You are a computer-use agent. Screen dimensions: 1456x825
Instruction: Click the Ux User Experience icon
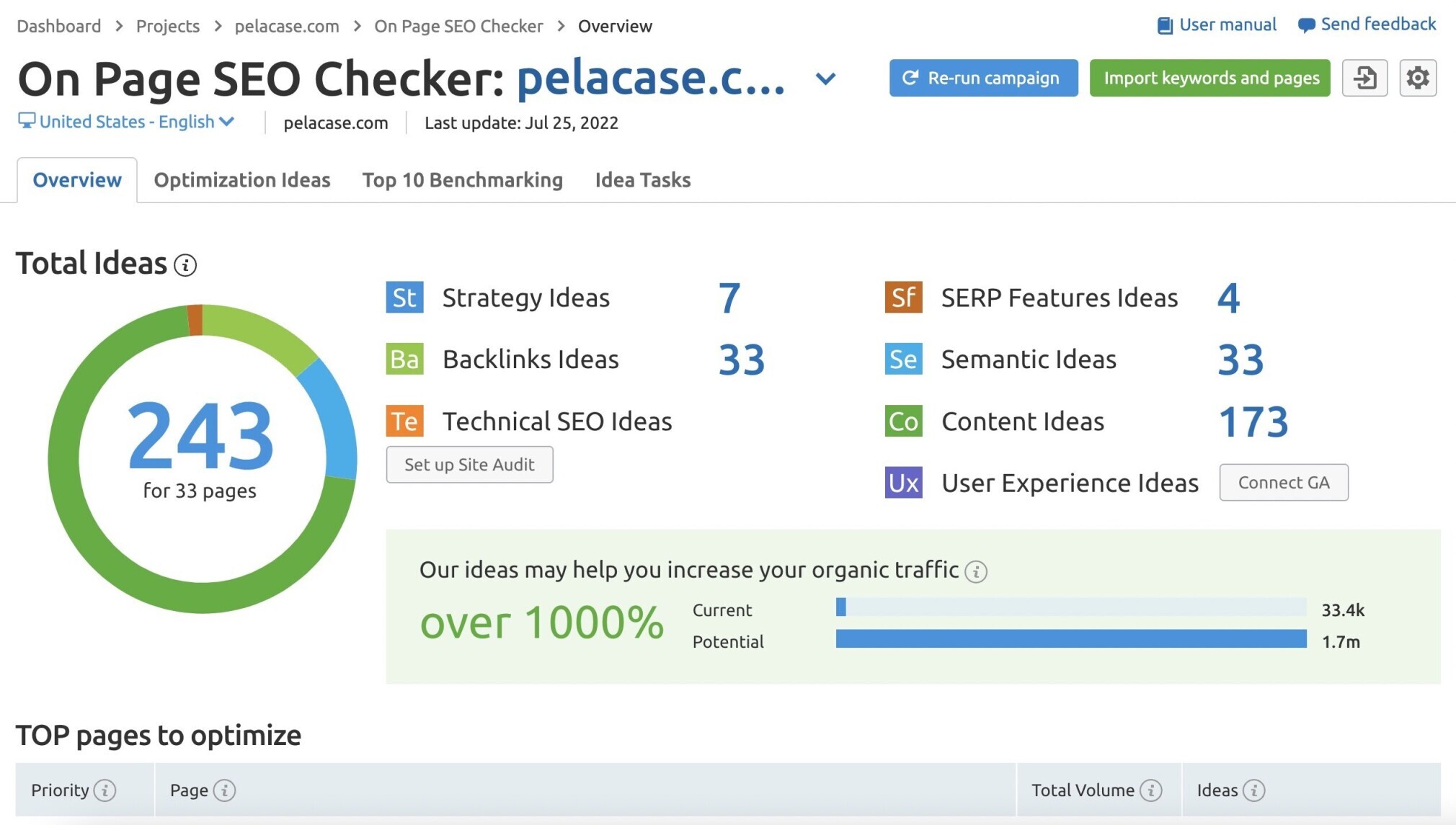pyautogui.click(x=903, y=483)
